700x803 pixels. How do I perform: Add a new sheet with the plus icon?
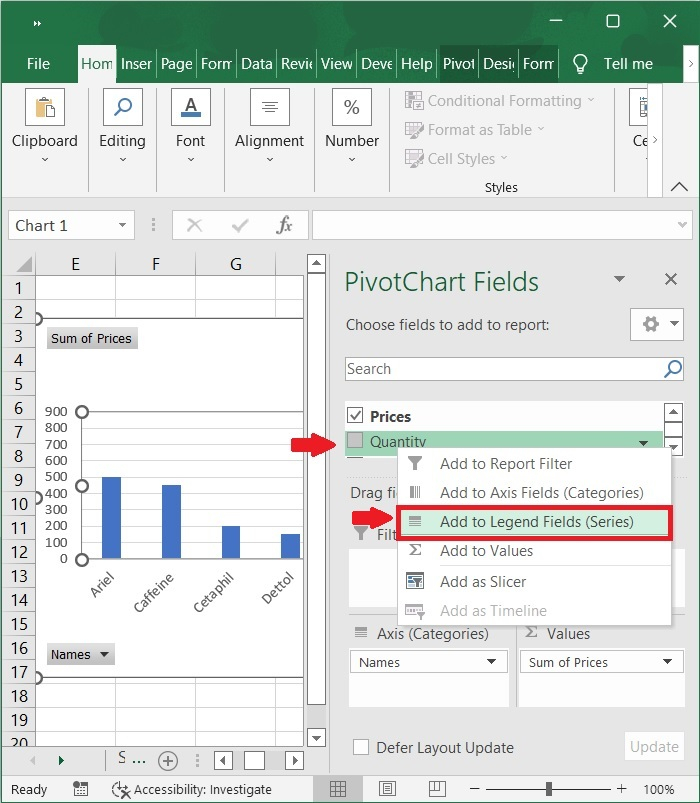point(168,760)
